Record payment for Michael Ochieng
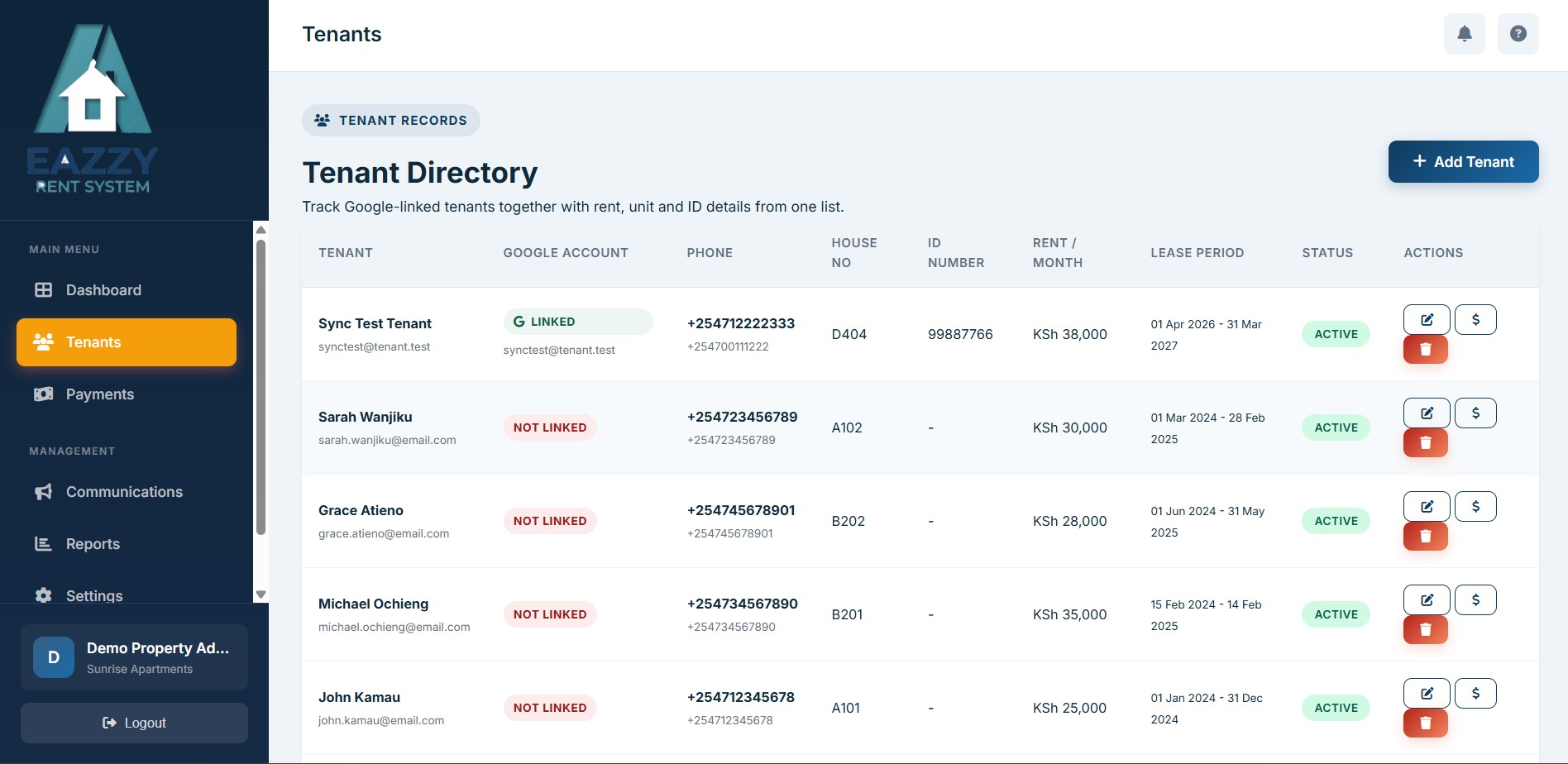1568x764 pixels. (x=1475, y=600)
